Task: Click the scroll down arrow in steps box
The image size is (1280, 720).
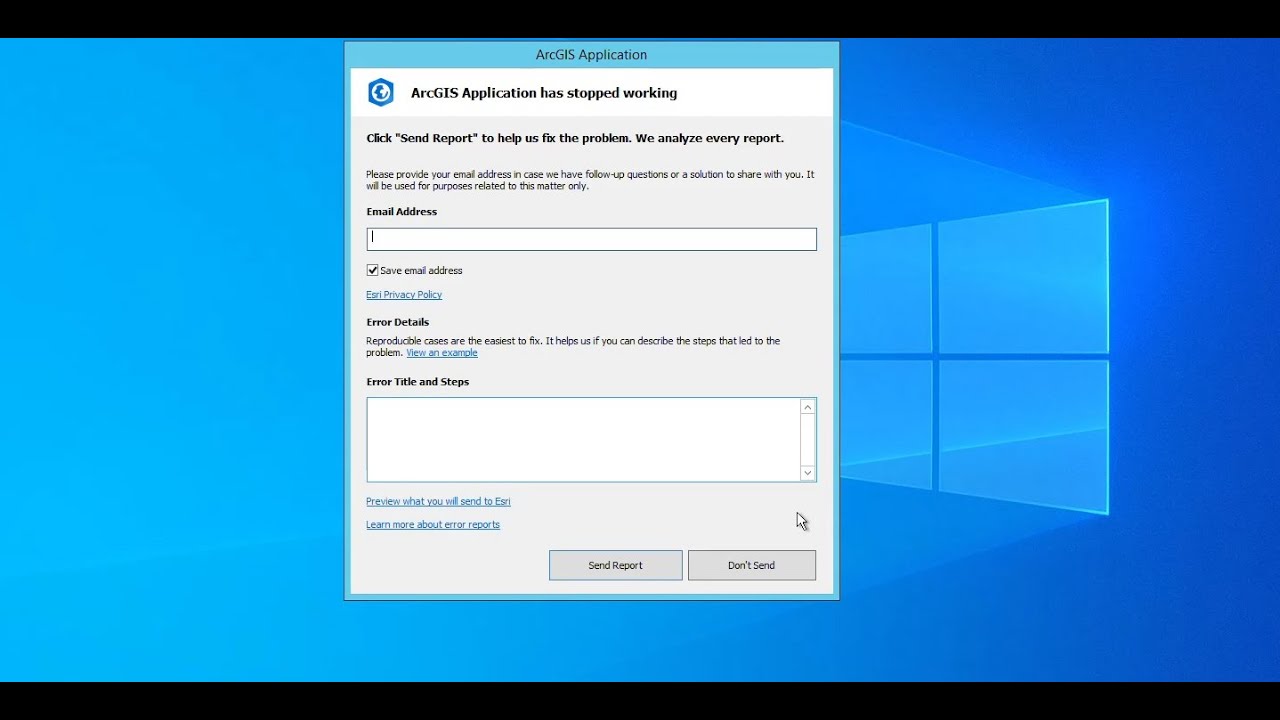Action: tap(808, 473)
